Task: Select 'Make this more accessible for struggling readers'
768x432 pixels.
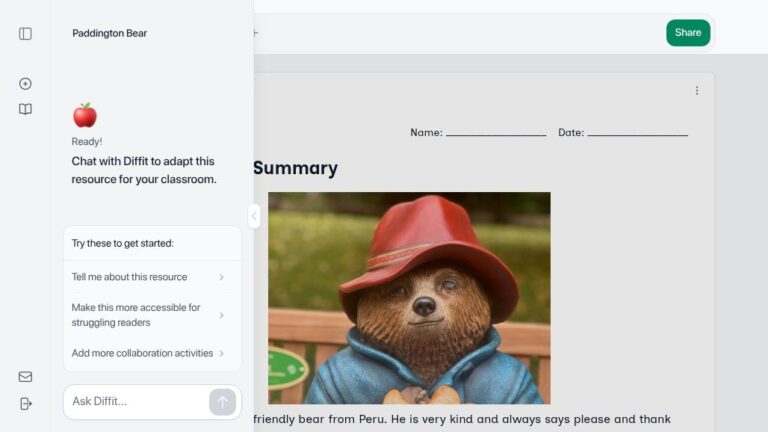Action: pos(152,315)
